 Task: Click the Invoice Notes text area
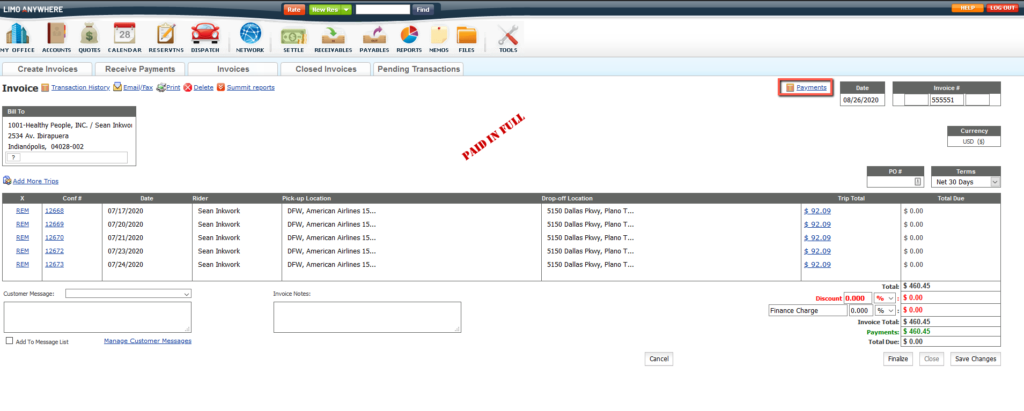pyautogui.click(x=367, y=317)
